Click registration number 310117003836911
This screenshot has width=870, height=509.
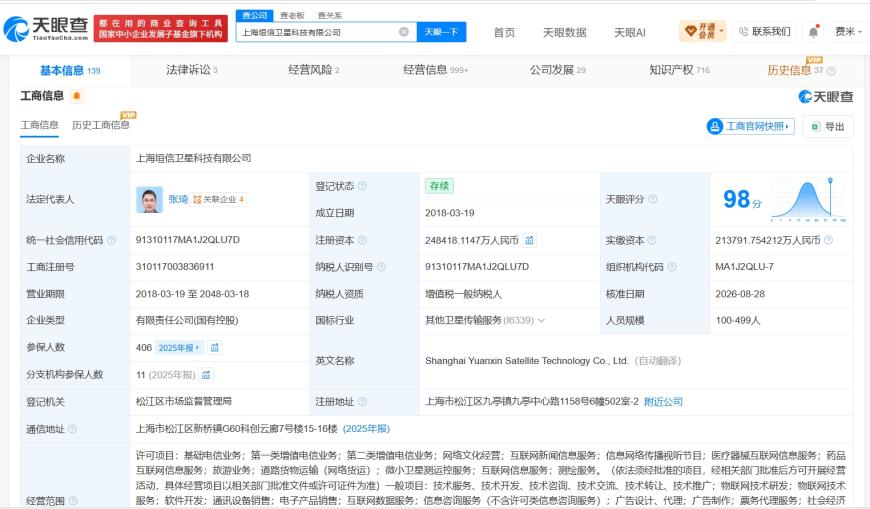pos(175,266)
